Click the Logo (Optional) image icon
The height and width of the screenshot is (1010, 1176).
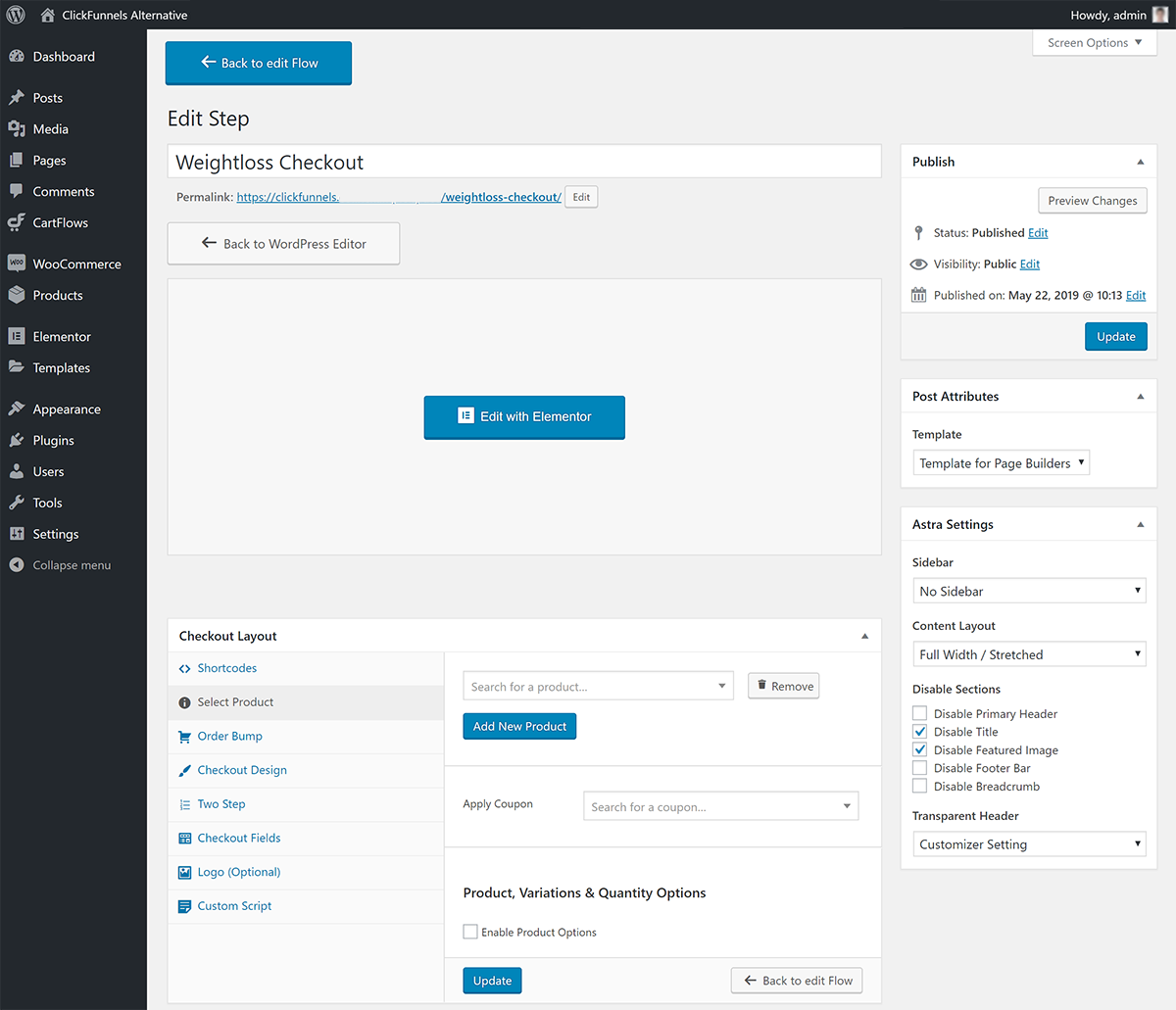(x=184, y=873)
